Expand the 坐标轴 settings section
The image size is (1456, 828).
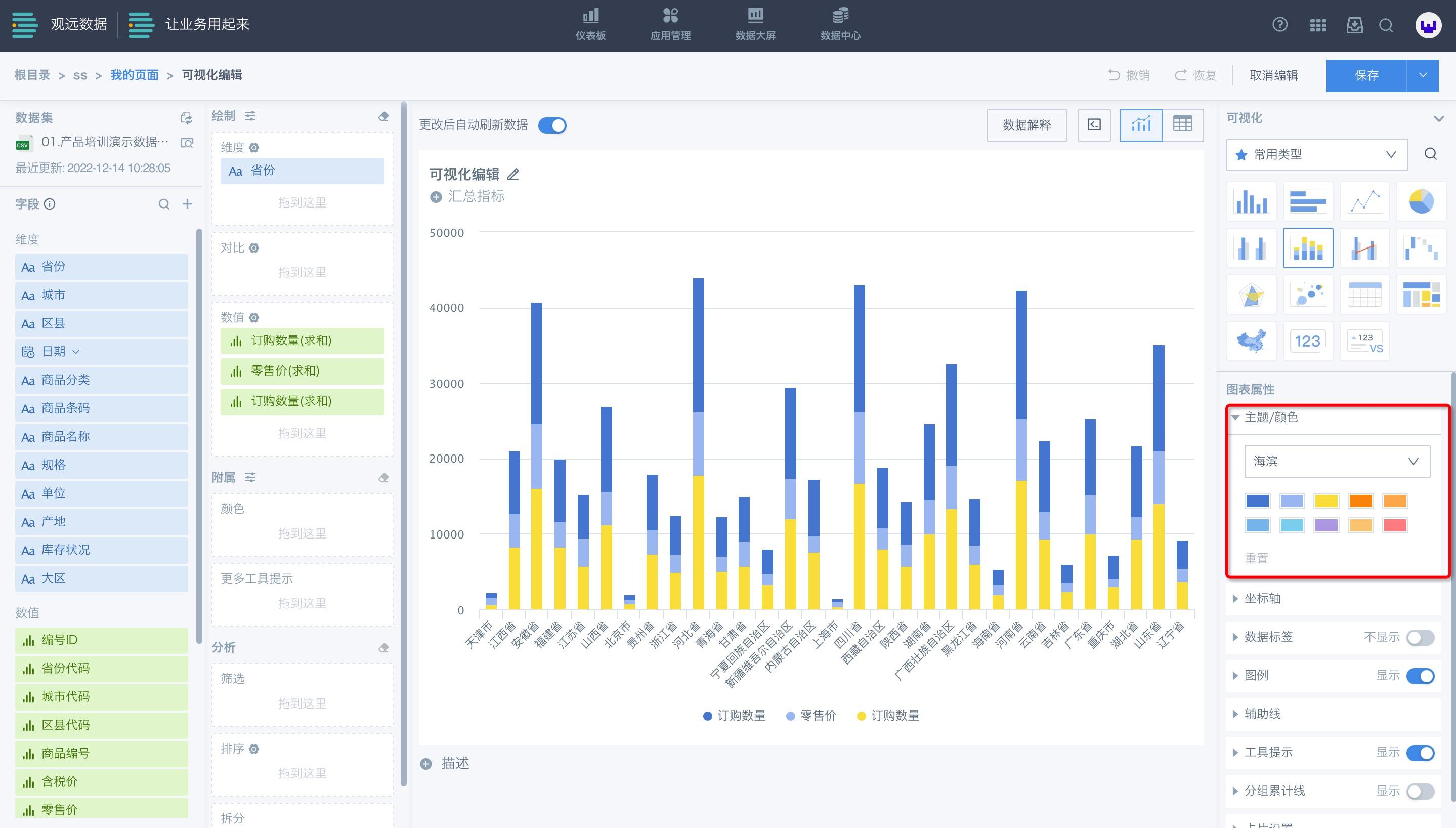pos(1262,598)
